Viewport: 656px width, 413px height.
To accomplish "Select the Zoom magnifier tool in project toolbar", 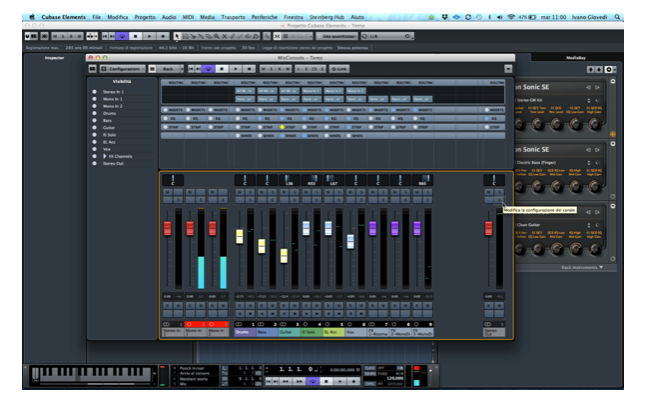I will click(217, 36).
